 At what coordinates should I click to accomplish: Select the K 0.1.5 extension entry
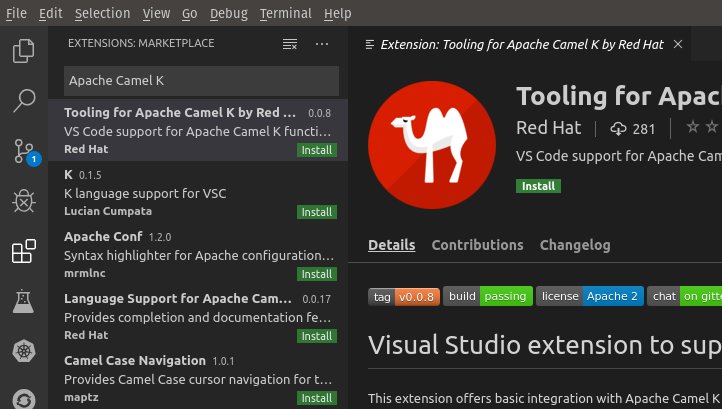coord(198,193)
